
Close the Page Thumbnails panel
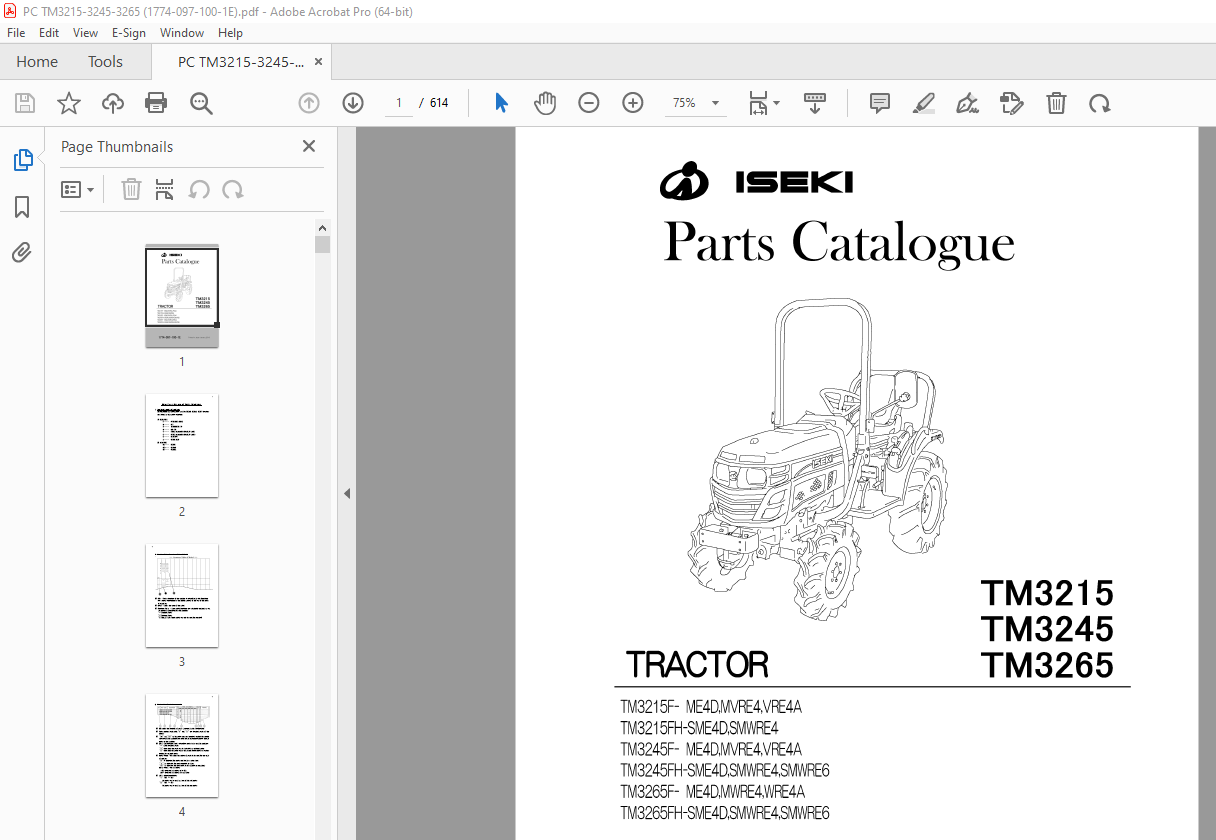coord(309,146)
